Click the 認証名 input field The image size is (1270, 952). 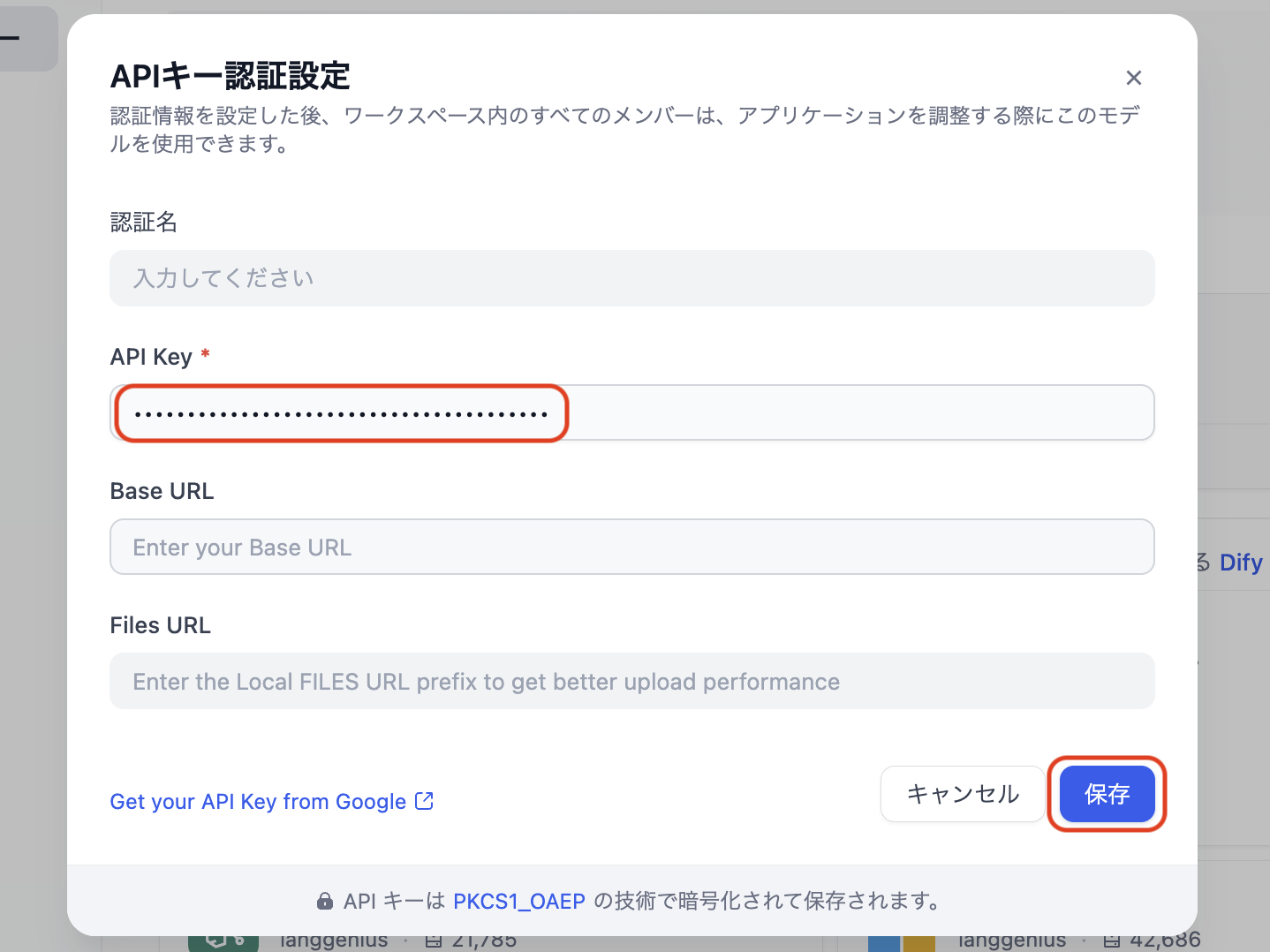[x=631, y=278]
